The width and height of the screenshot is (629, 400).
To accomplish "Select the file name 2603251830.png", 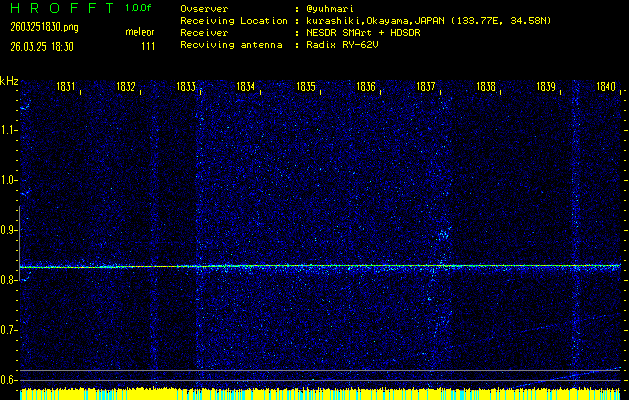I will (44, 27).
